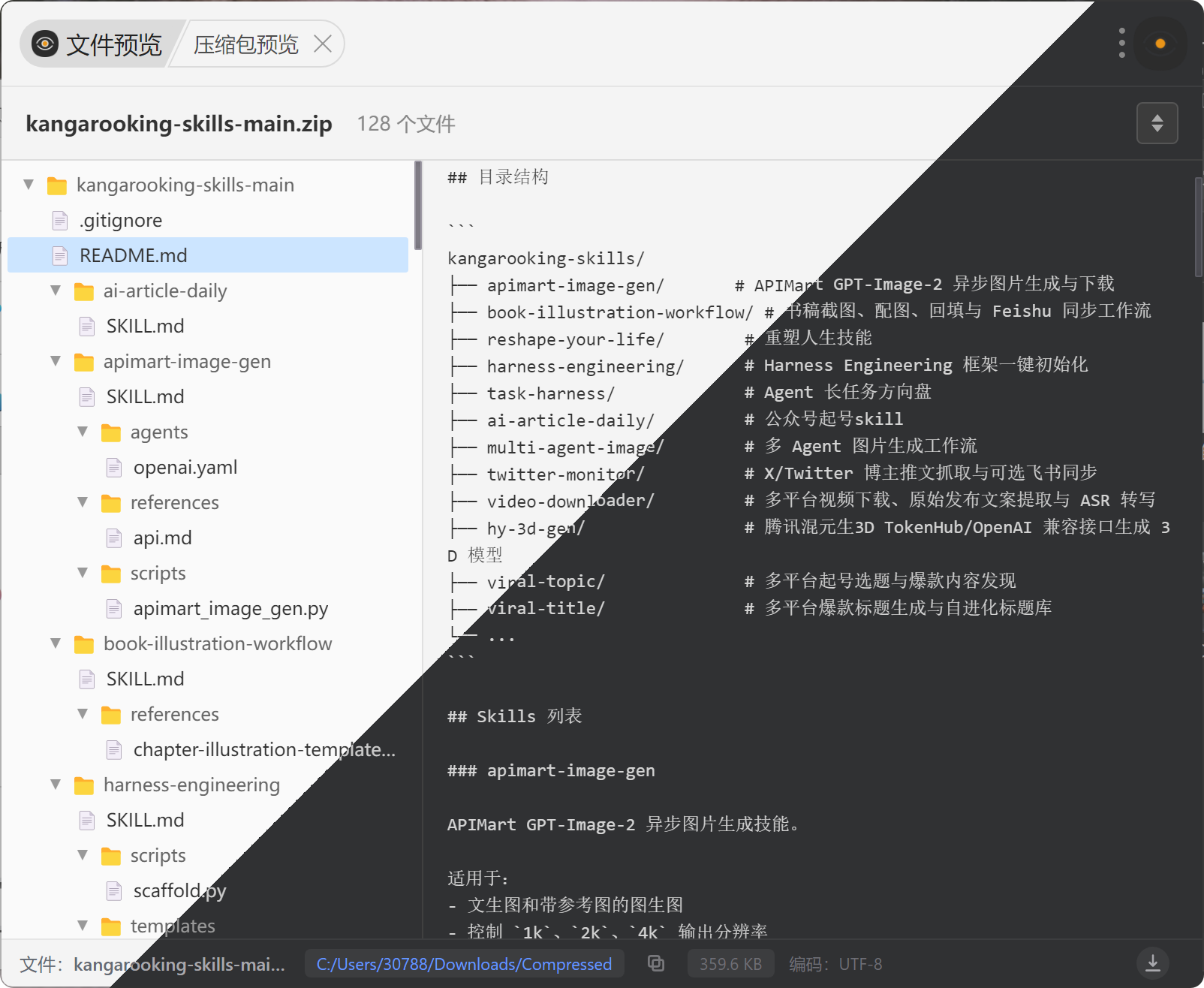This screenshot has width=1204, height=988.
Task: Click the harness-engineering folder icon
Action: 84,785
